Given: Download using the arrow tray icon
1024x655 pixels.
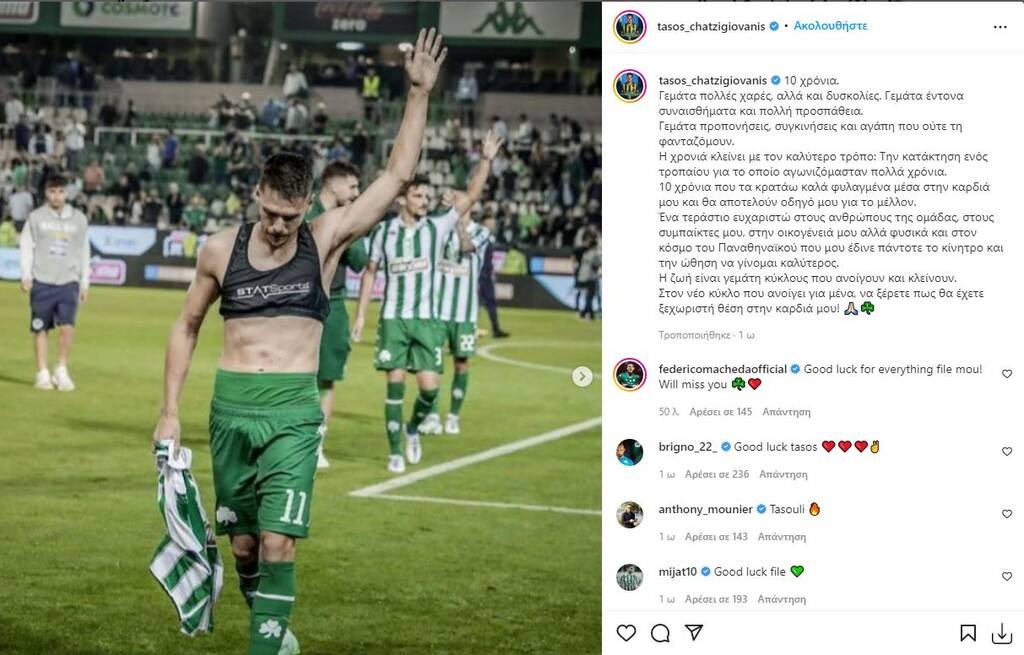Looking at the screenshot, I should tap(1001, 633).
